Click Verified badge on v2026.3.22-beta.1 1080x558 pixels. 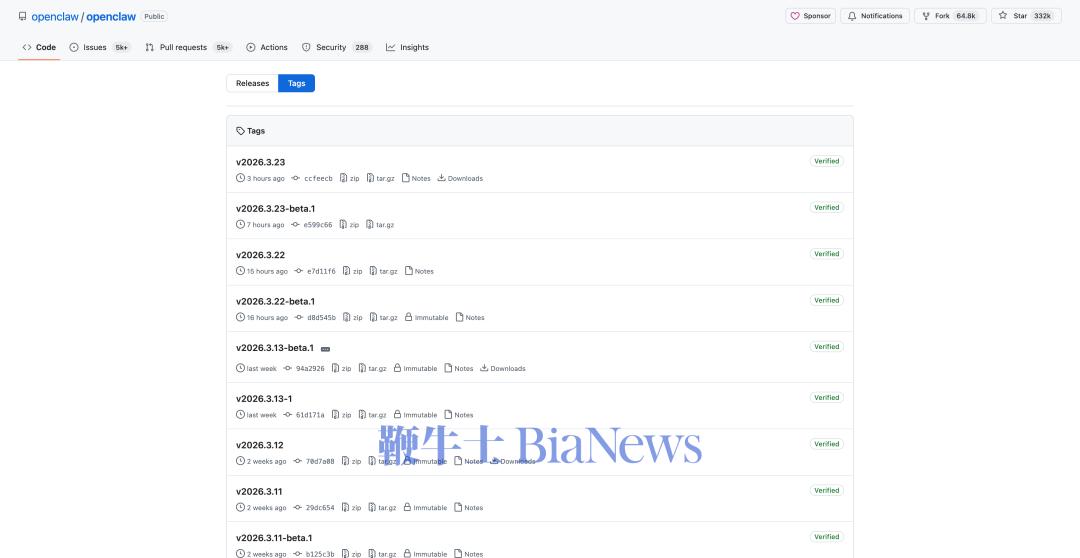point(826,300)
